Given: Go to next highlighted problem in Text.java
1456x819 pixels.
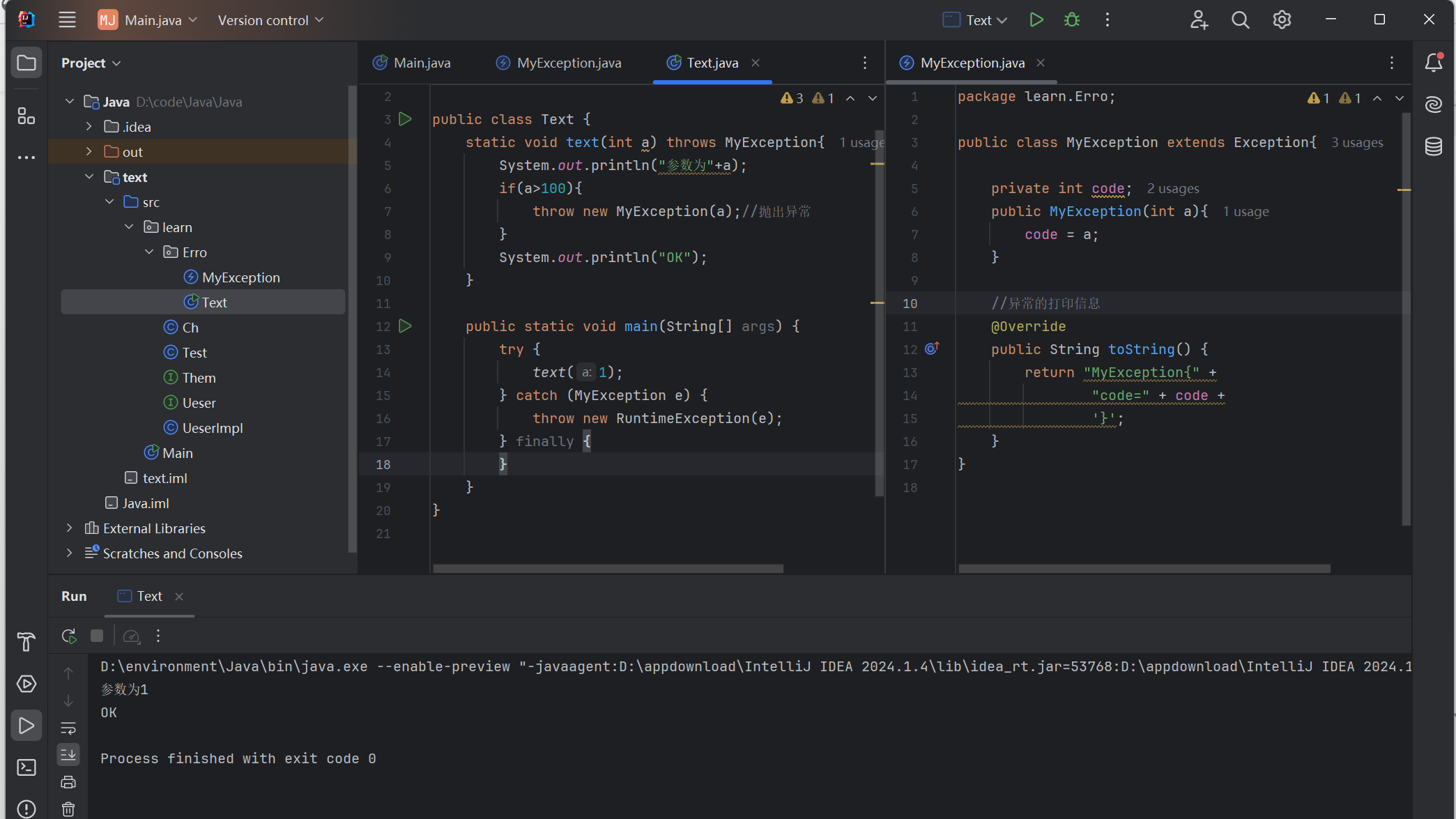Looking at the screenshot, I should [873, 98].
